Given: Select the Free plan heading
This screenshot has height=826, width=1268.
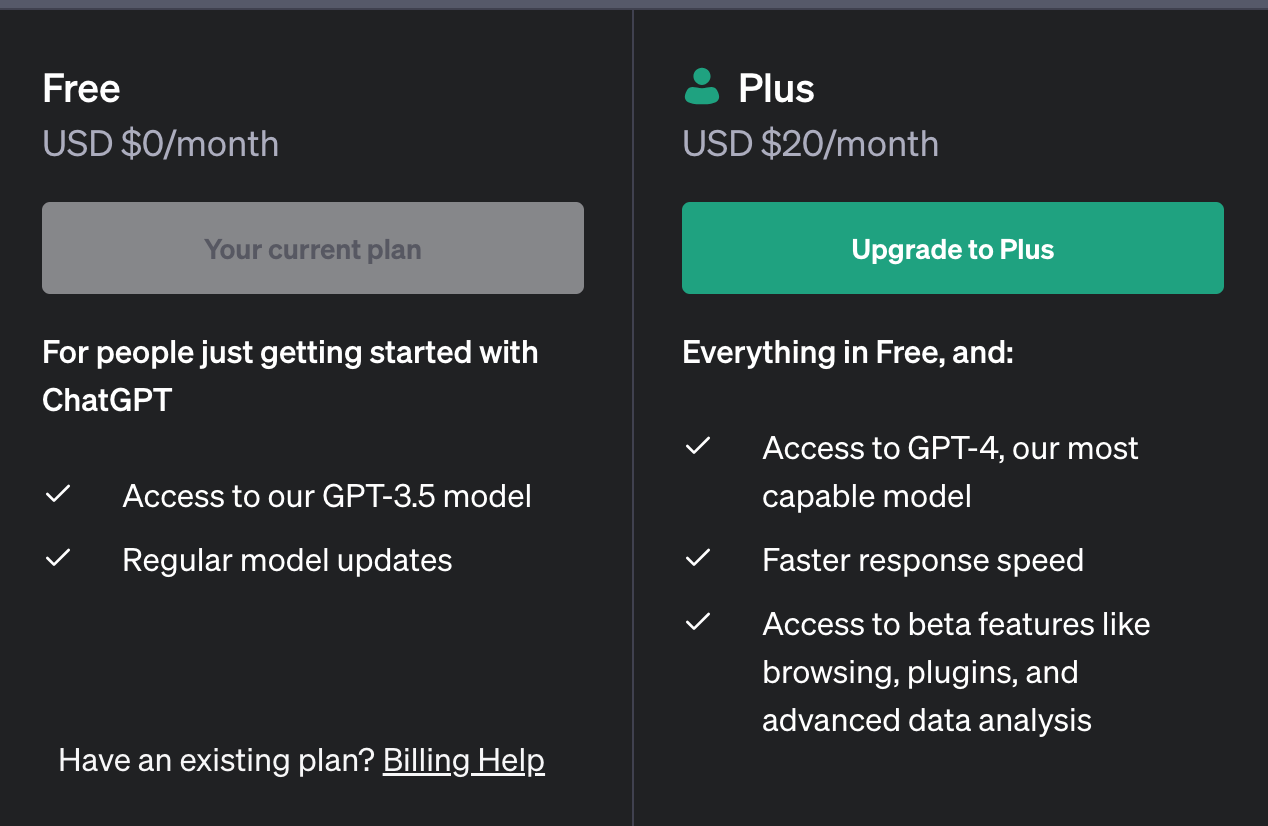Looking at the screenshot, I should point(81,88).
